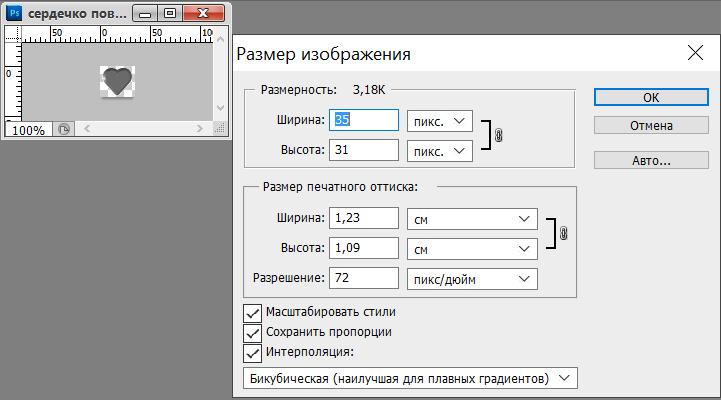Open pixel height units dropdown (пикс.)
This screenshot has height=400, width=721.
click(440, 151)
